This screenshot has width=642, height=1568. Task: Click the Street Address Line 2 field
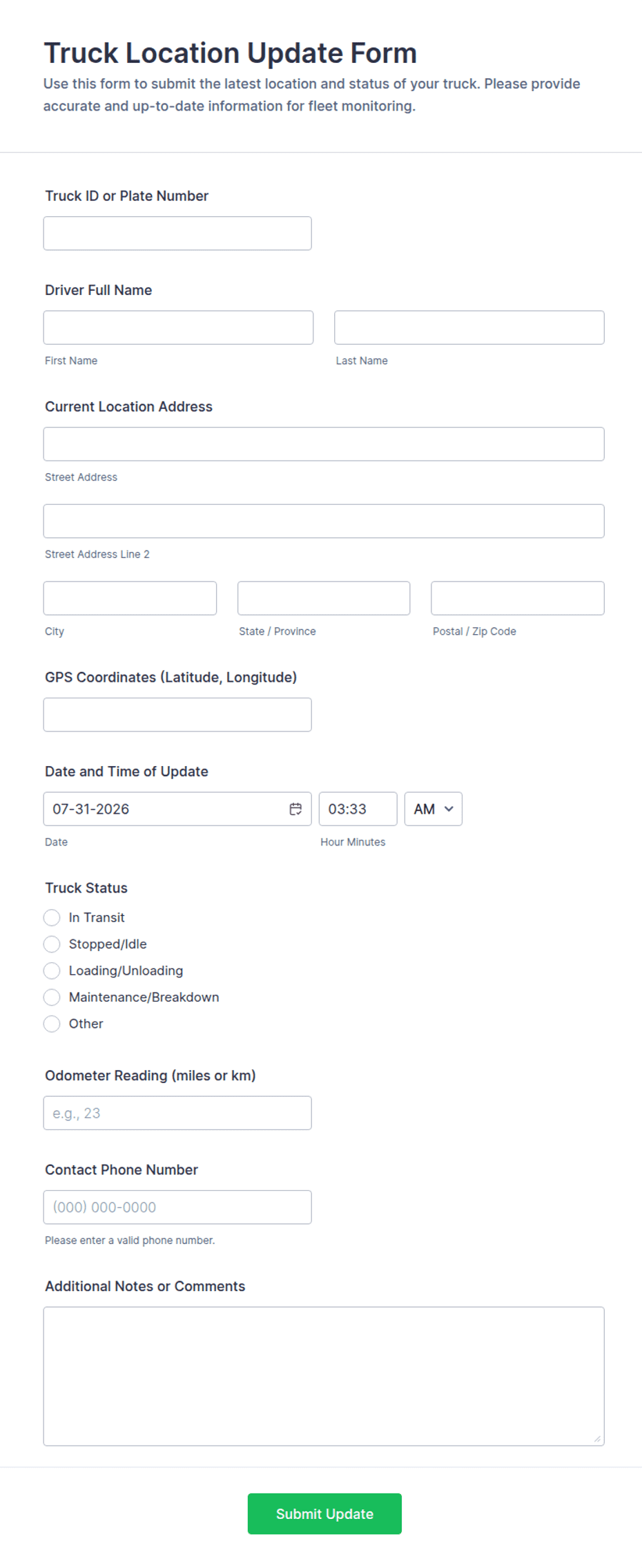coord(324,521)
